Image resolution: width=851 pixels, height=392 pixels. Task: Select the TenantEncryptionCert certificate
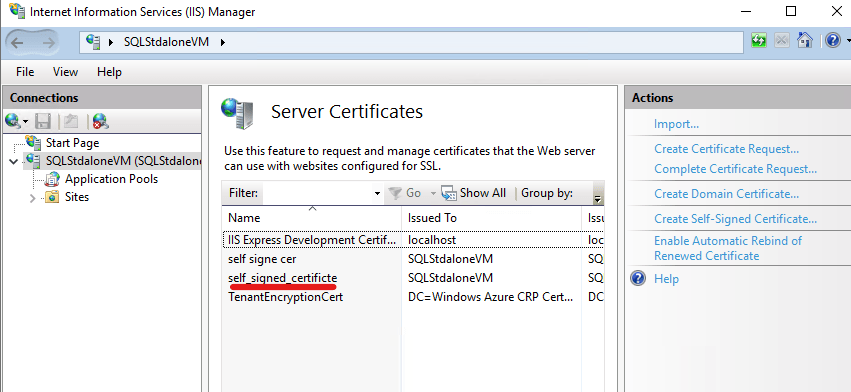coord(285,297)
